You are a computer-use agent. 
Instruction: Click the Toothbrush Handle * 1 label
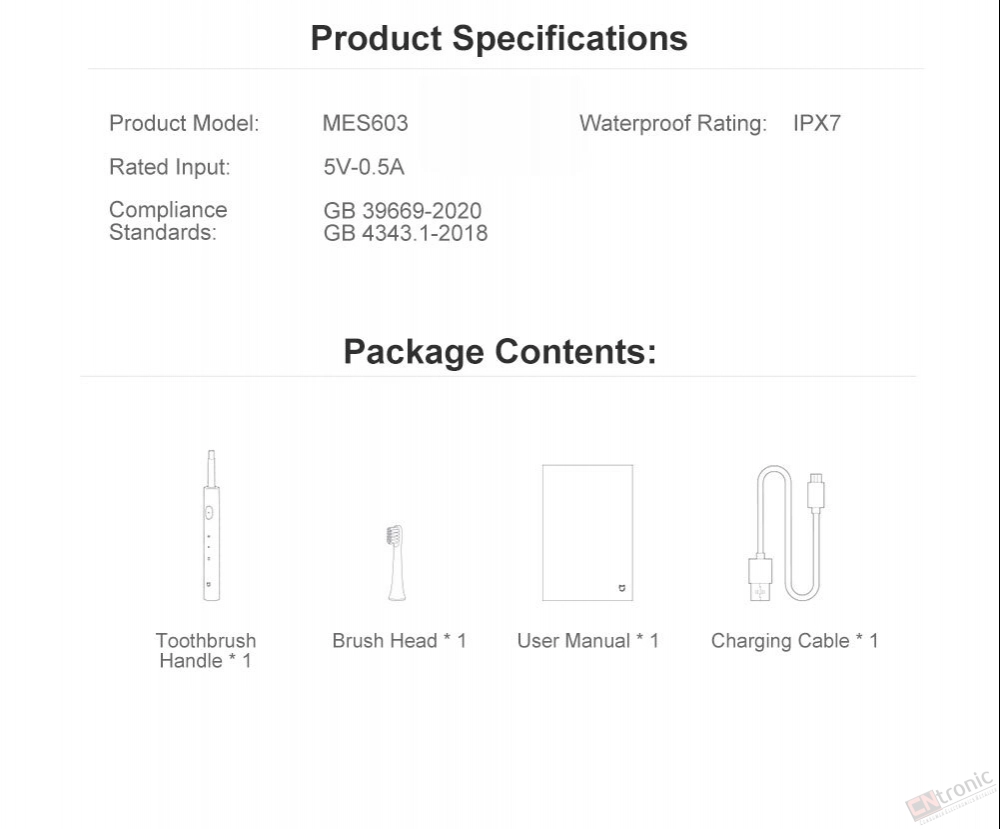[206, 650]
